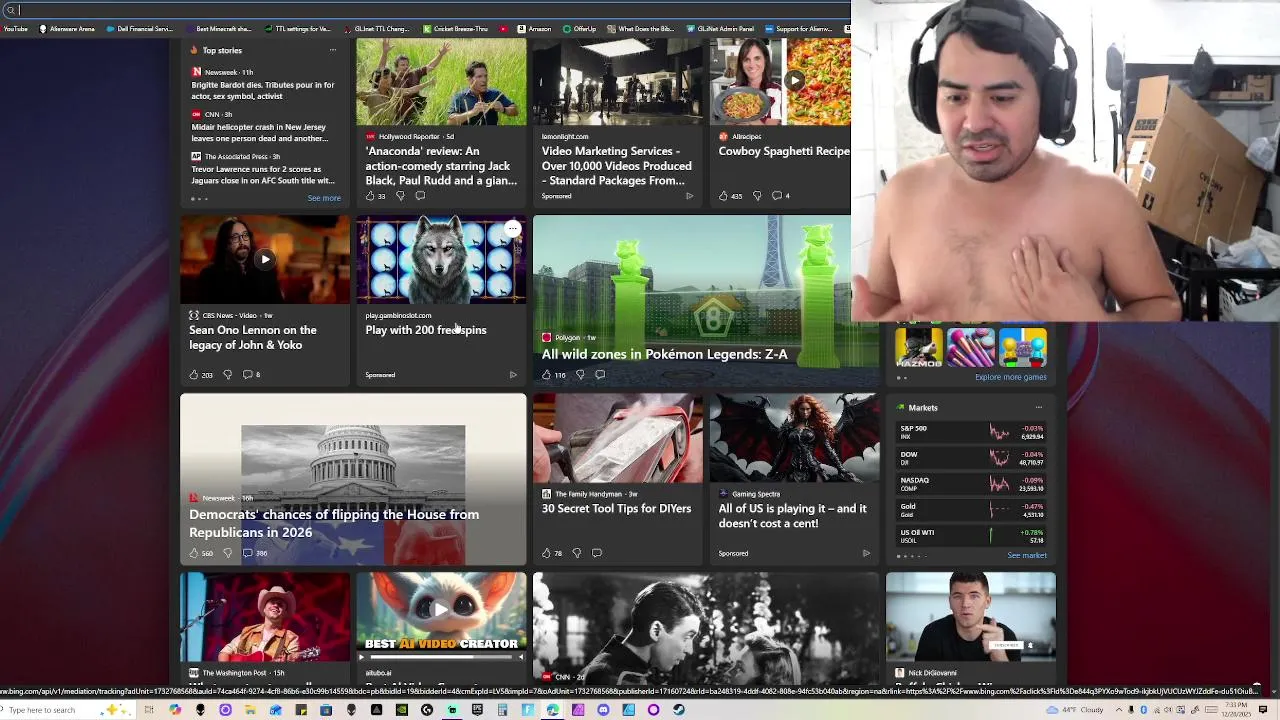Like the 30 Secret Tool Tips article
Screen dimensions: 1280x720
click(x=546, y=553)
